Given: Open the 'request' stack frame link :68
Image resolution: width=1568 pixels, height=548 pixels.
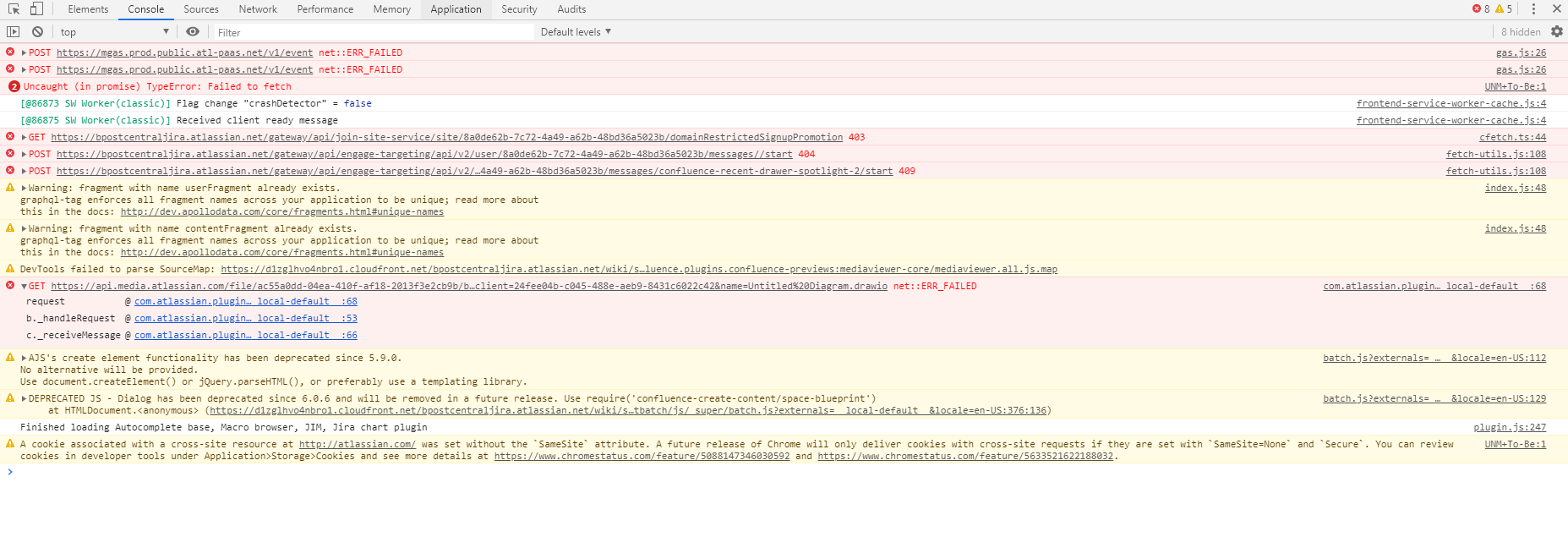Looking at the screenshot, I should 246,301.
